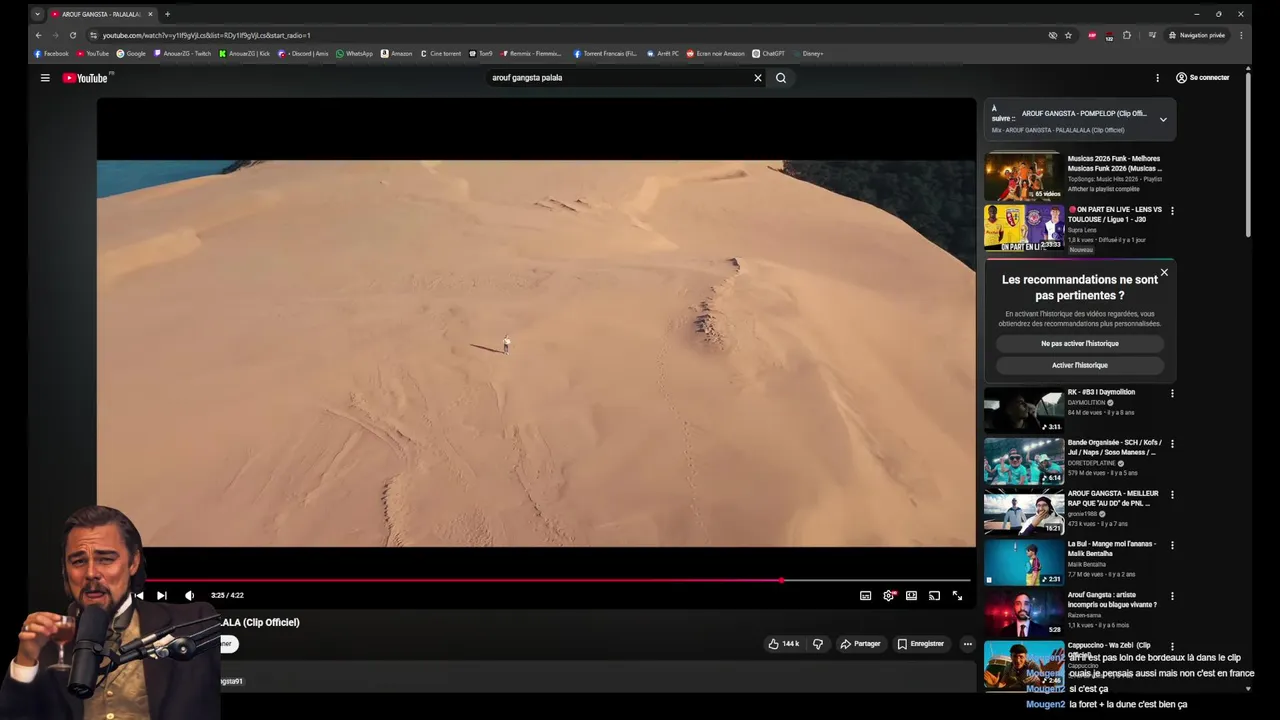Bookmark this page with the star icon
The image size is (1280, 720).
tap(1068, 35)
